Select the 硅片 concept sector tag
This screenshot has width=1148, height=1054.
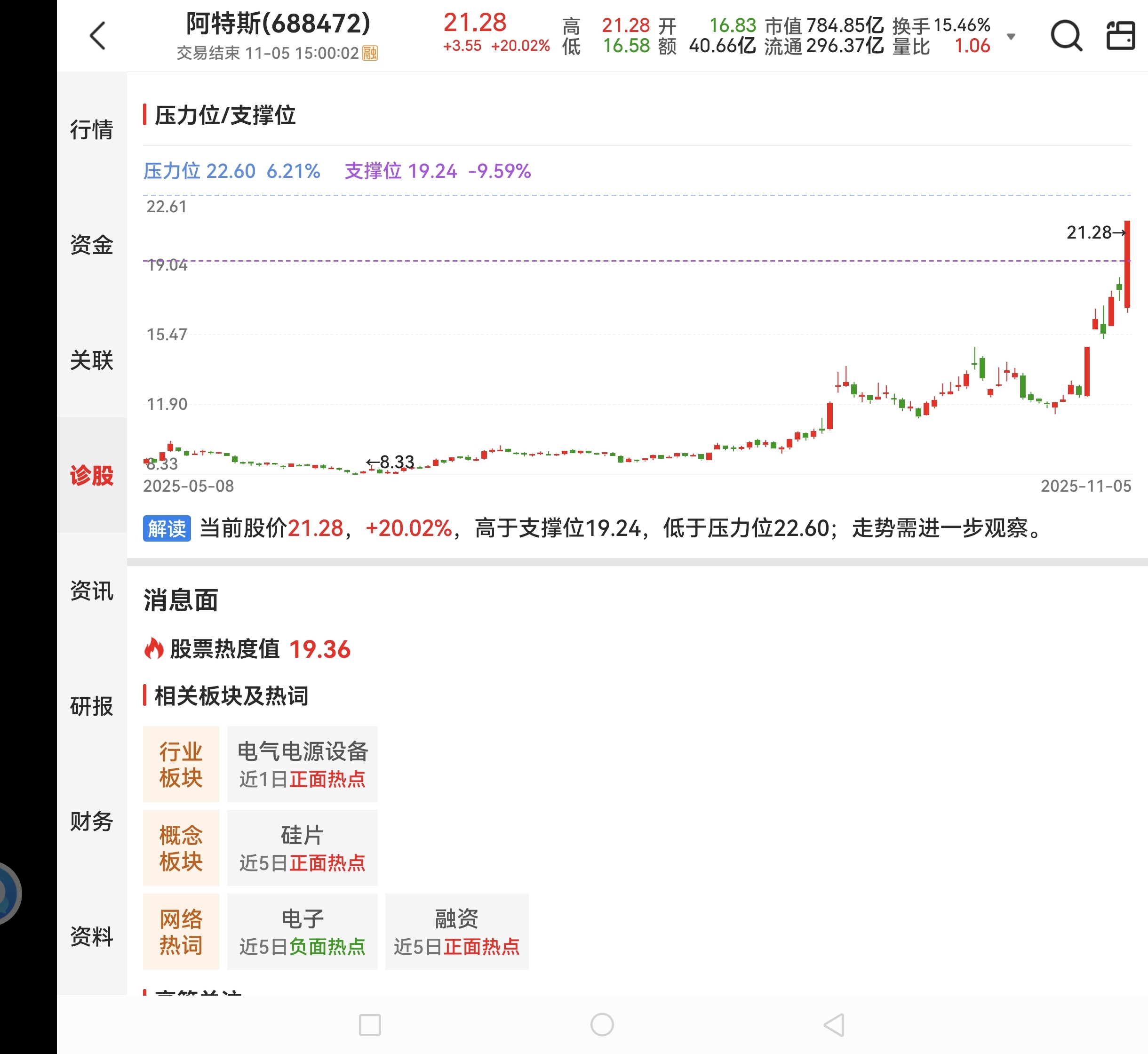(302, 847)
